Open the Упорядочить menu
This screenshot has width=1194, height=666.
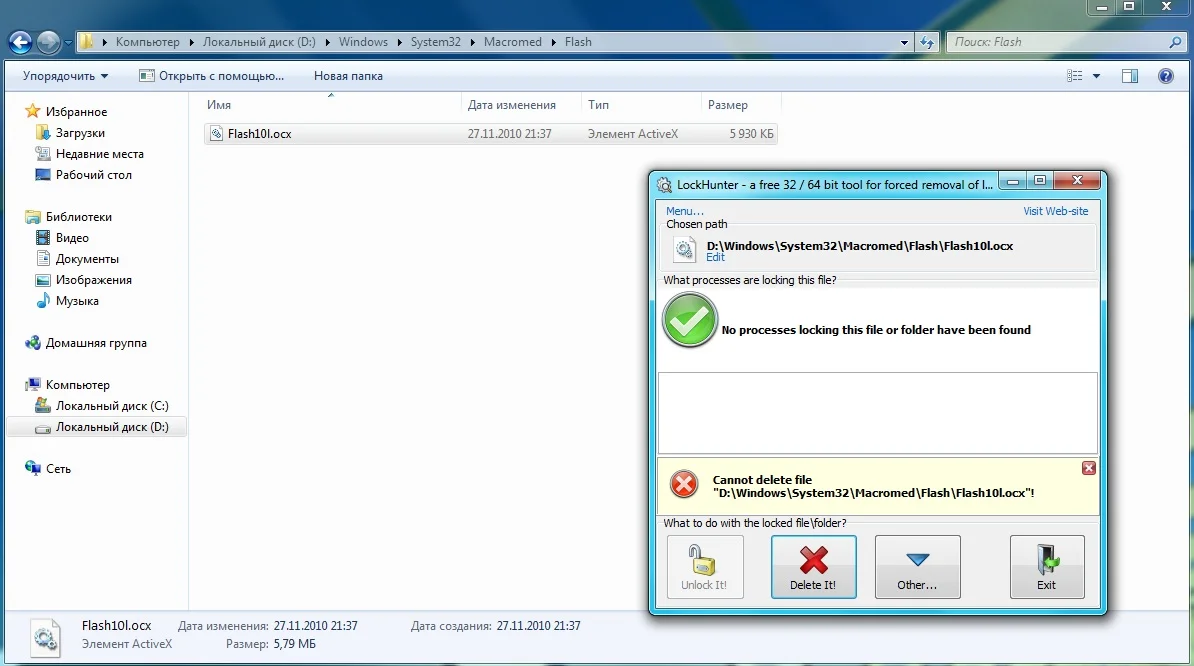tap(65, 76)
